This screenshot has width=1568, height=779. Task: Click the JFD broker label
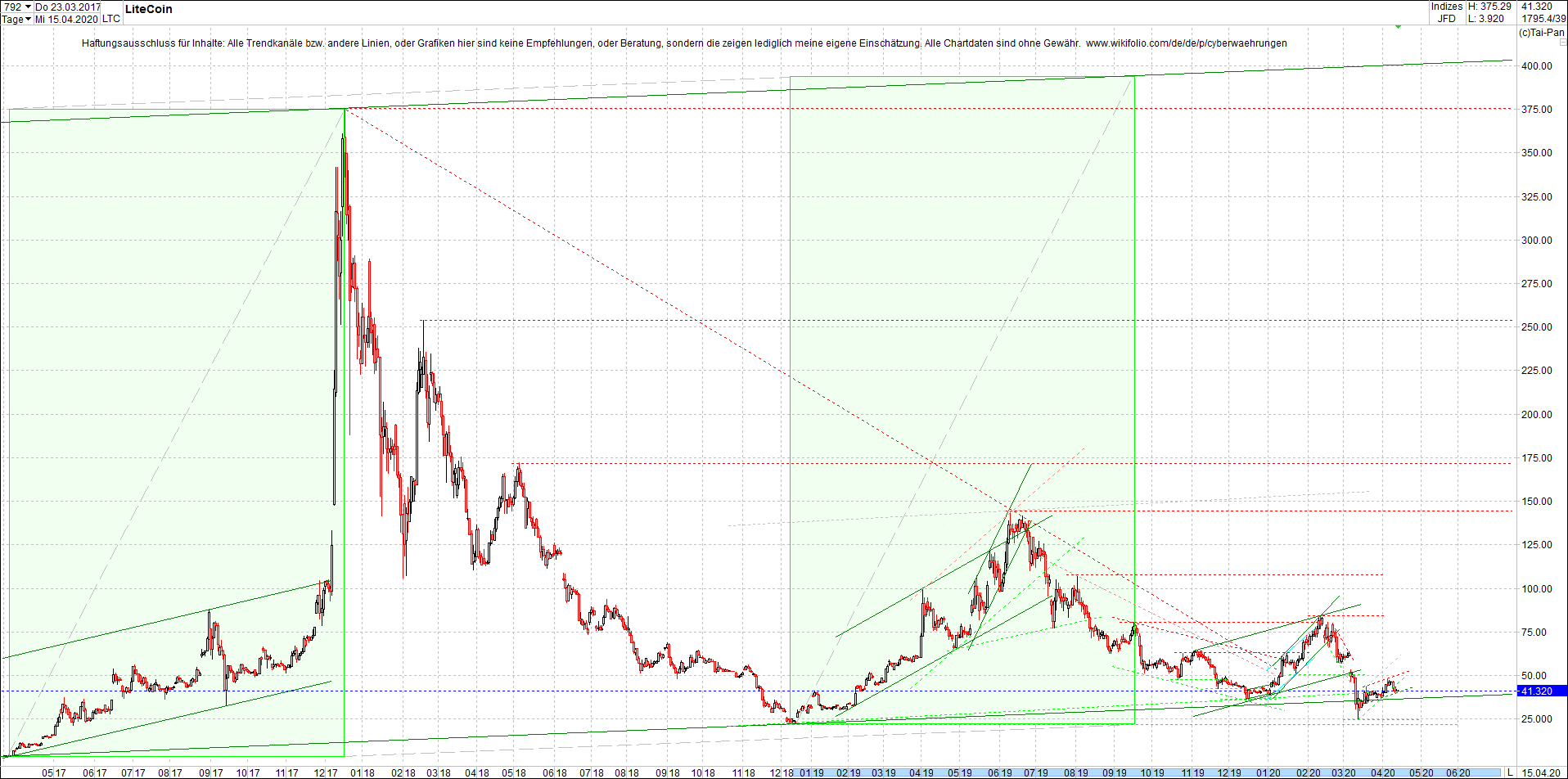click(1445, 18)
